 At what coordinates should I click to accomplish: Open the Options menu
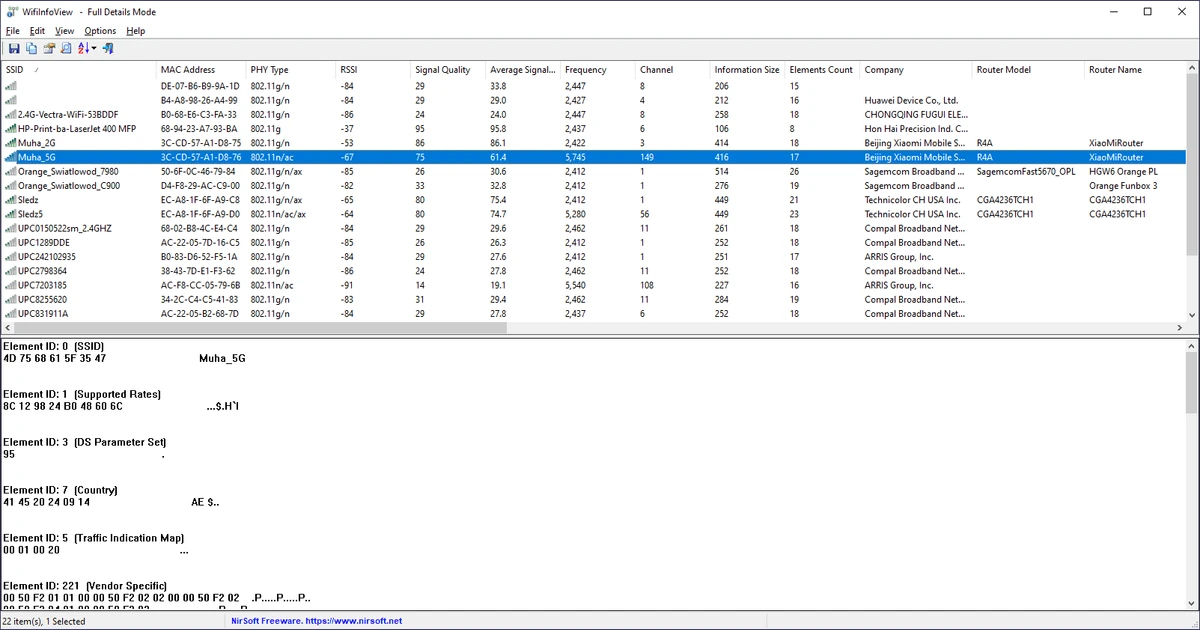(100, 31)
